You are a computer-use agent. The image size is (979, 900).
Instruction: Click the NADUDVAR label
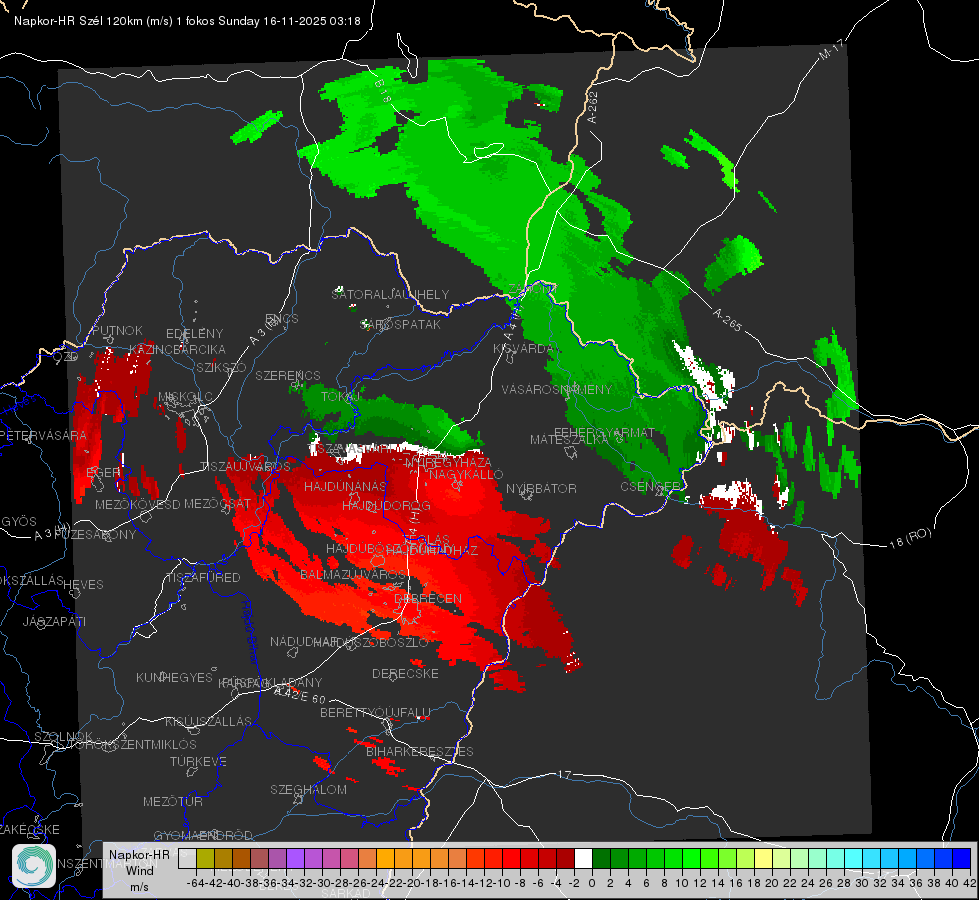tap(304, 641)
